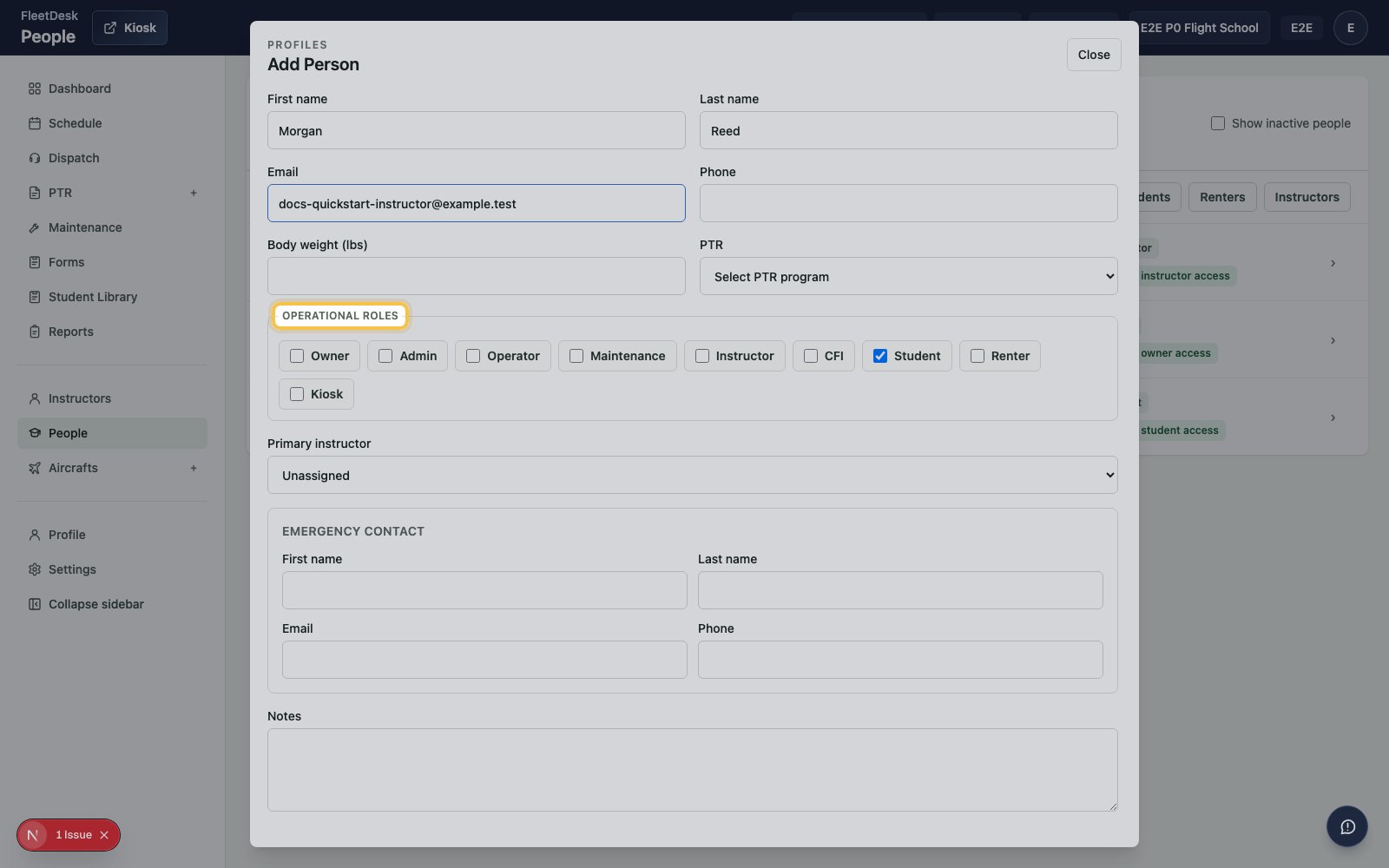This screenshot has height=868, width=1389.
Task: Tick the CFI role checkbox
Action: point(811,356)
